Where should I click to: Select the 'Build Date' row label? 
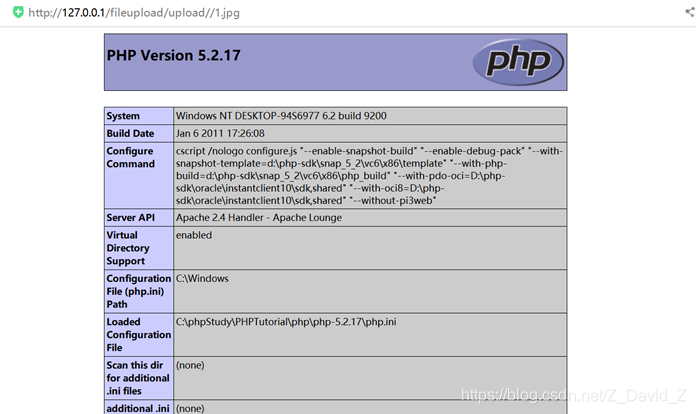(130, 134)
